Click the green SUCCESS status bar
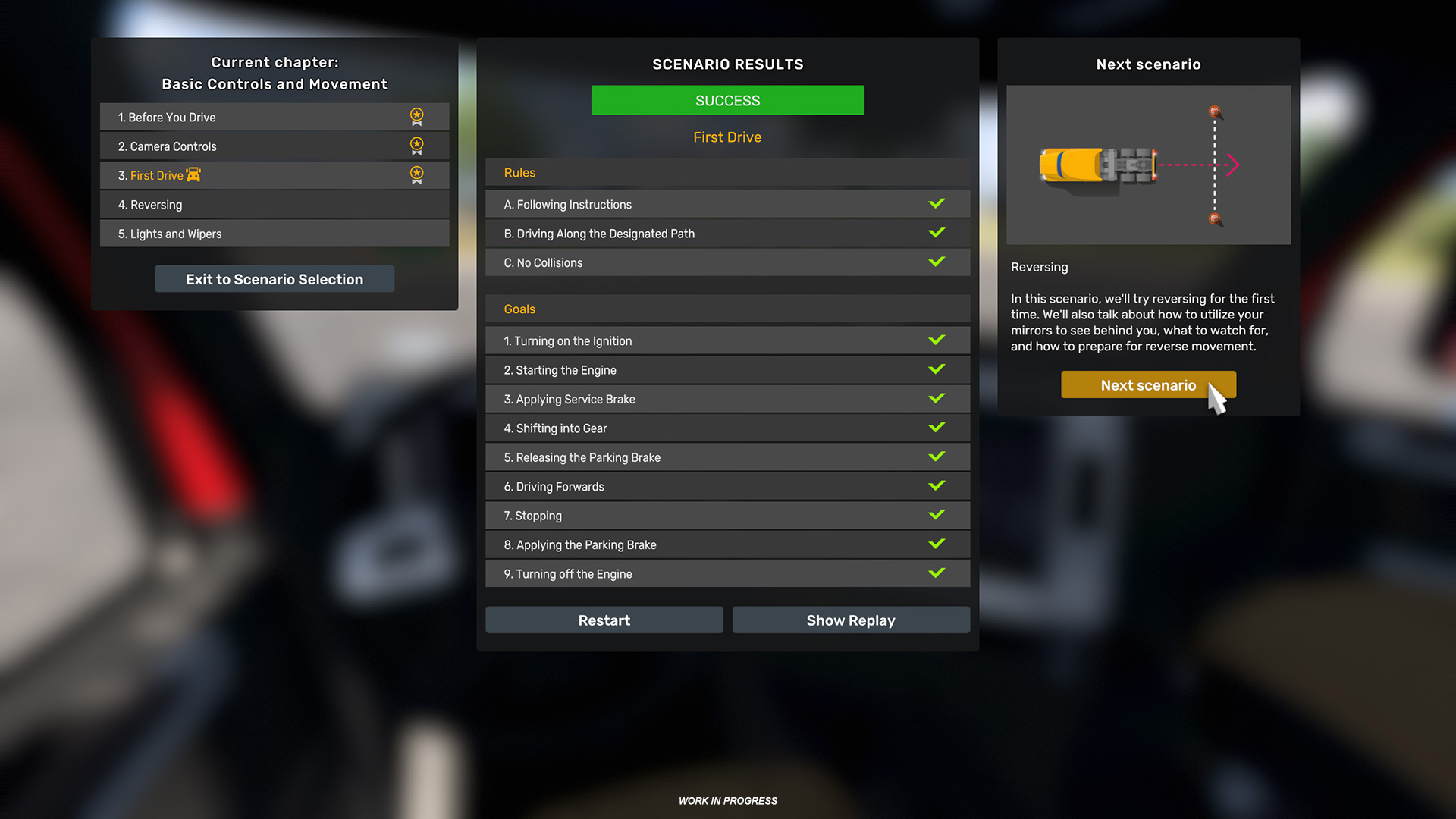 [x=727, y=100]
